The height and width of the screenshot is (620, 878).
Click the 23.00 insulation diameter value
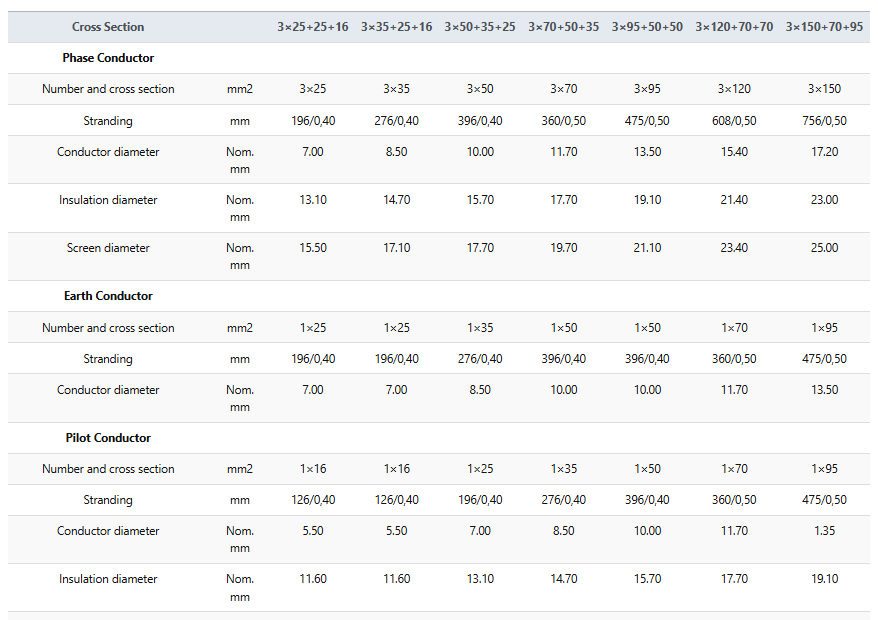pyautogui.click(x=824, y=199)
